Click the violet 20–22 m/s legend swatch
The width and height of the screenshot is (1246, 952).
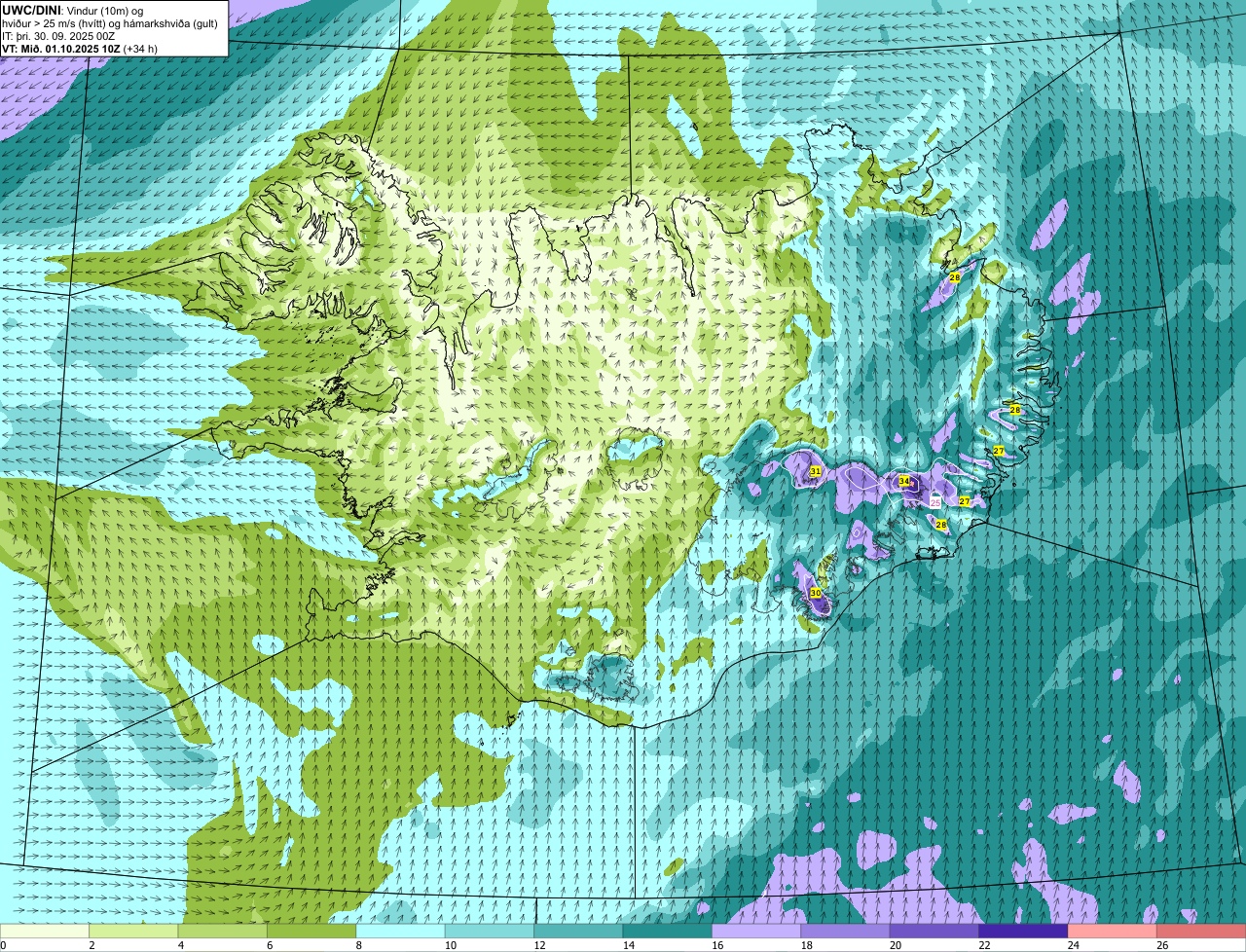[934, 932]
